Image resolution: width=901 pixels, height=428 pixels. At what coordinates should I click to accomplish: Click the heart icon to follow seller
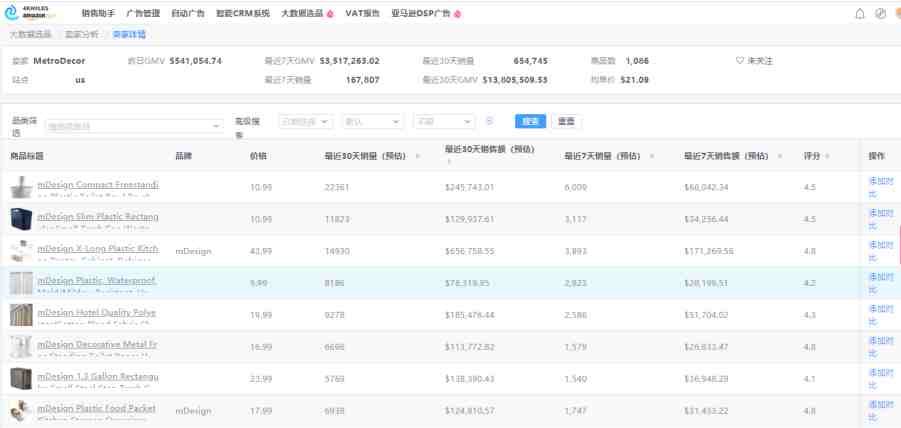click(x=740, y=60)
